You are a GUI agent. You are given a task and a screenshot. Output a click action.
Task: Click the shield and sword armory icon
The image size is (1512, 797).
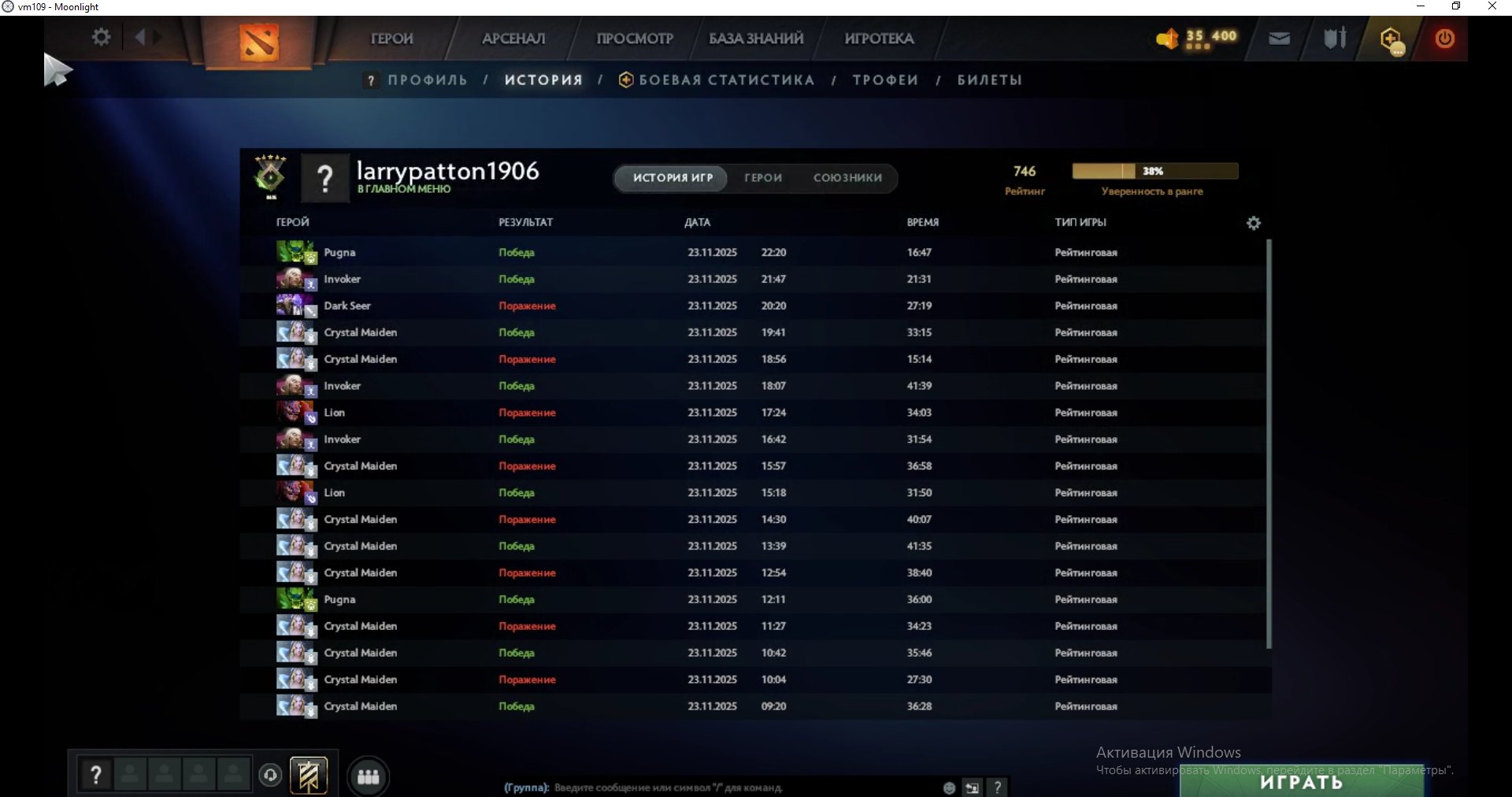(1334, 38)
